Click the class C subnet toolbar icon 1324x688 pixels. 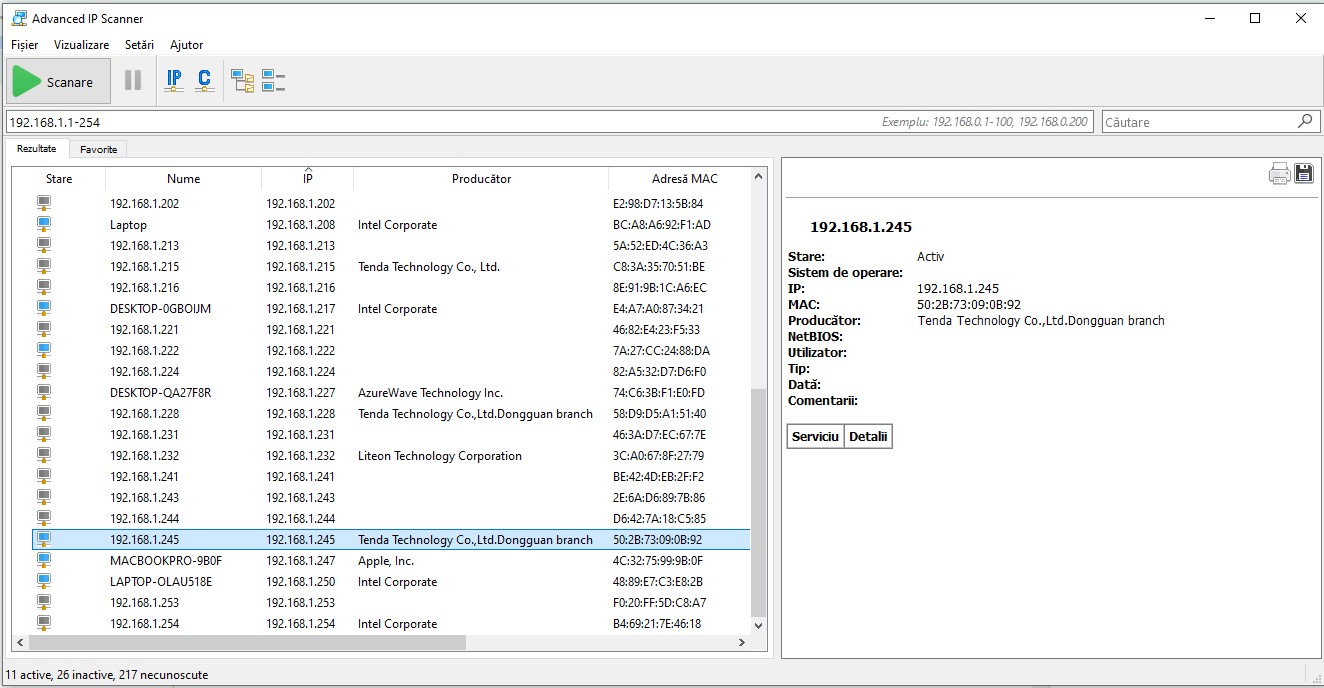pos(204,81)
